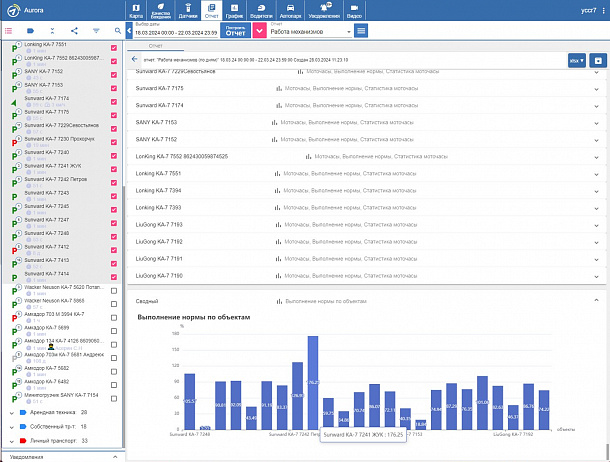
Task: Collapse sidebar with left arrow button
Action: (x=129, y=31)
